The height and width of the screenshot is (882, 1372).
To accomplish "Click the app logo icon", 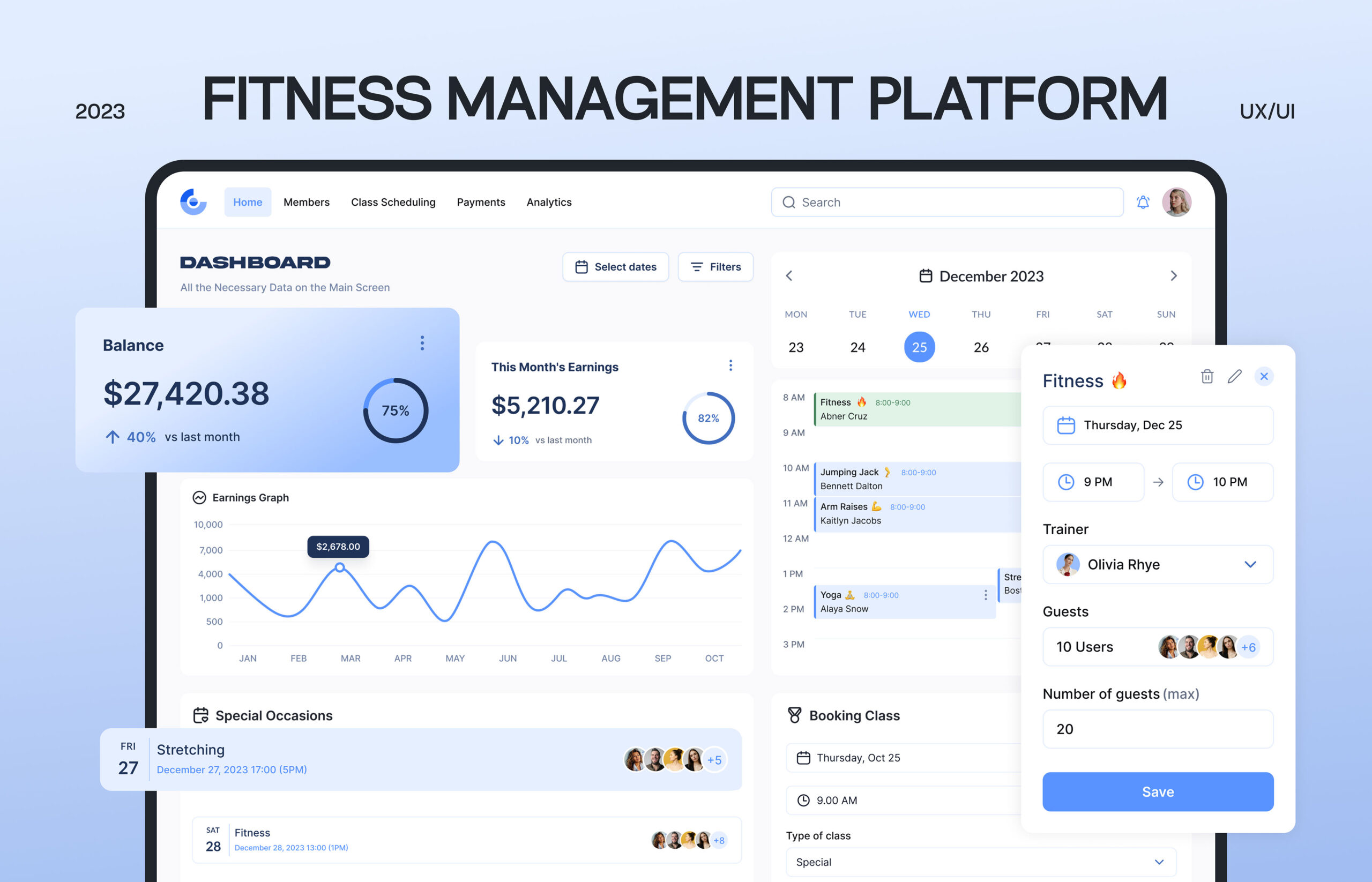I will point(193,201).
